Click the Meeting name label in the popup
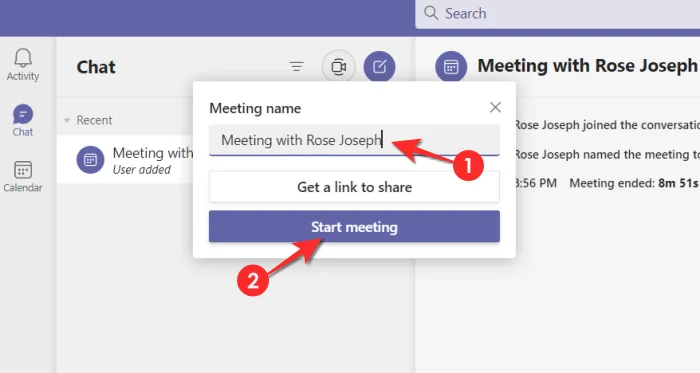700x373 pixels. (255, 108)
